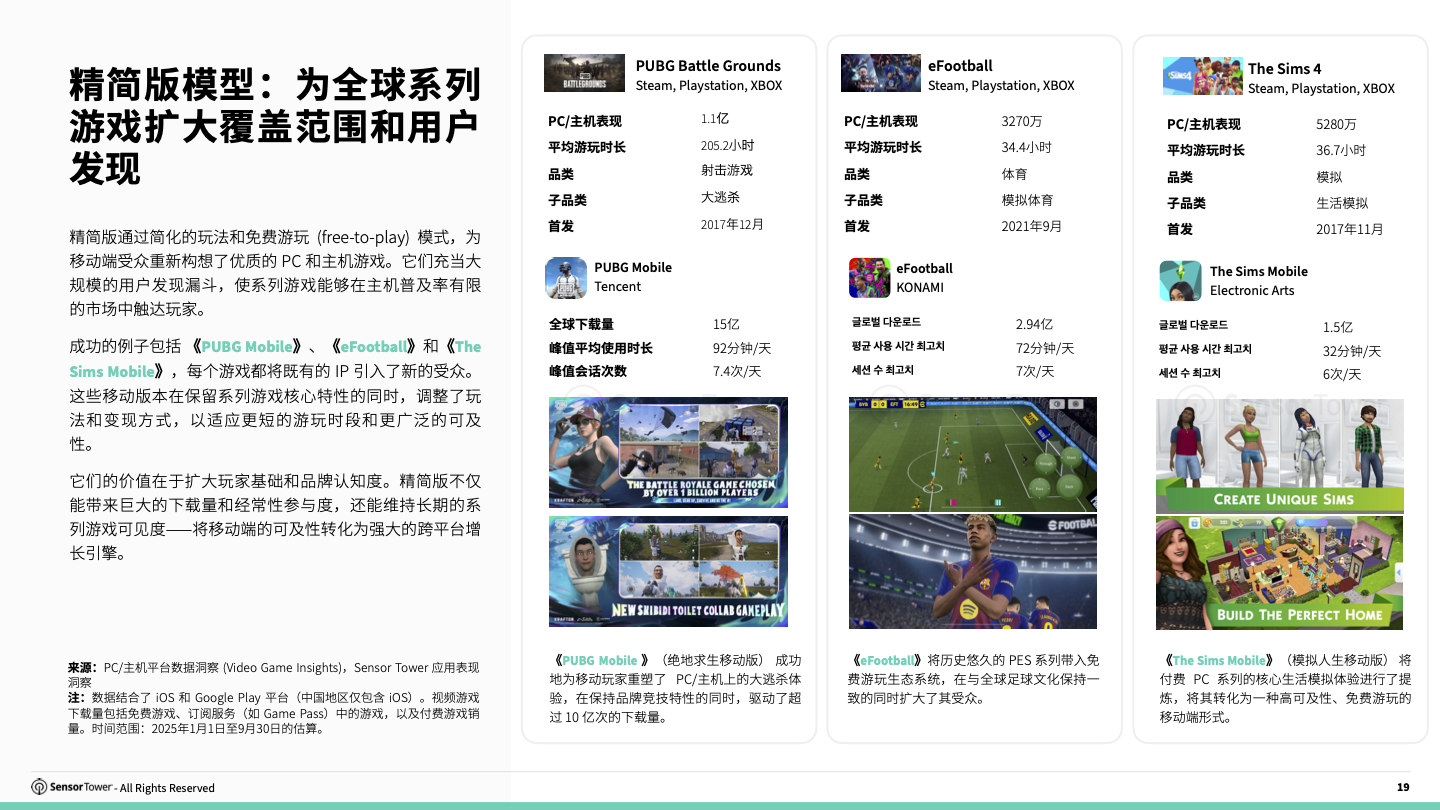Click the Tencent publisher label
Screen dimensions: 1440x810
click(x=617, y=286)
